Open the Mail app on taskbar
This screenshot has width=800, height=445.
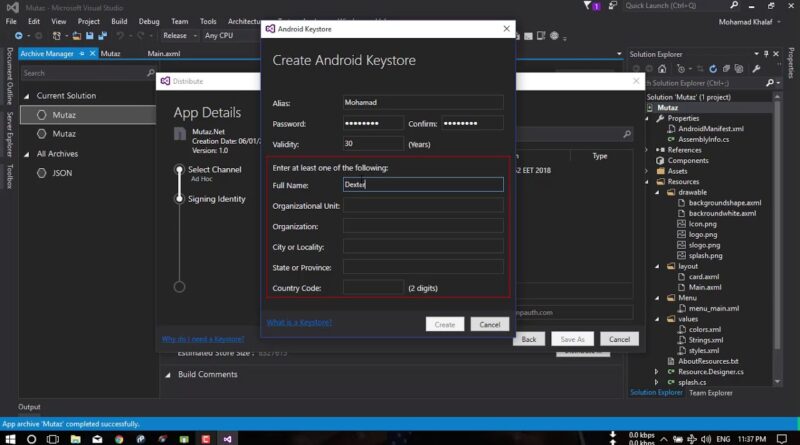[97, 439]
